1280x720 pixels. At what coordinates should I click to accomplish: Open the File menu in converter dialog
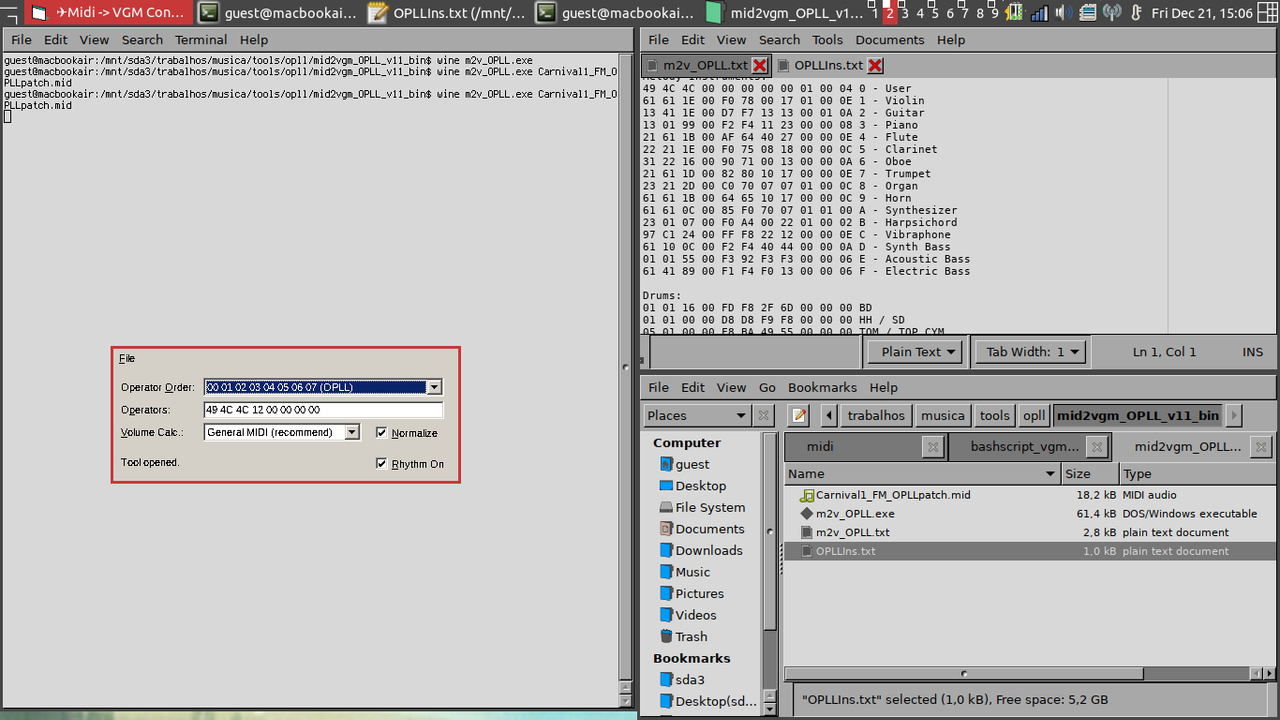(127, 358)
